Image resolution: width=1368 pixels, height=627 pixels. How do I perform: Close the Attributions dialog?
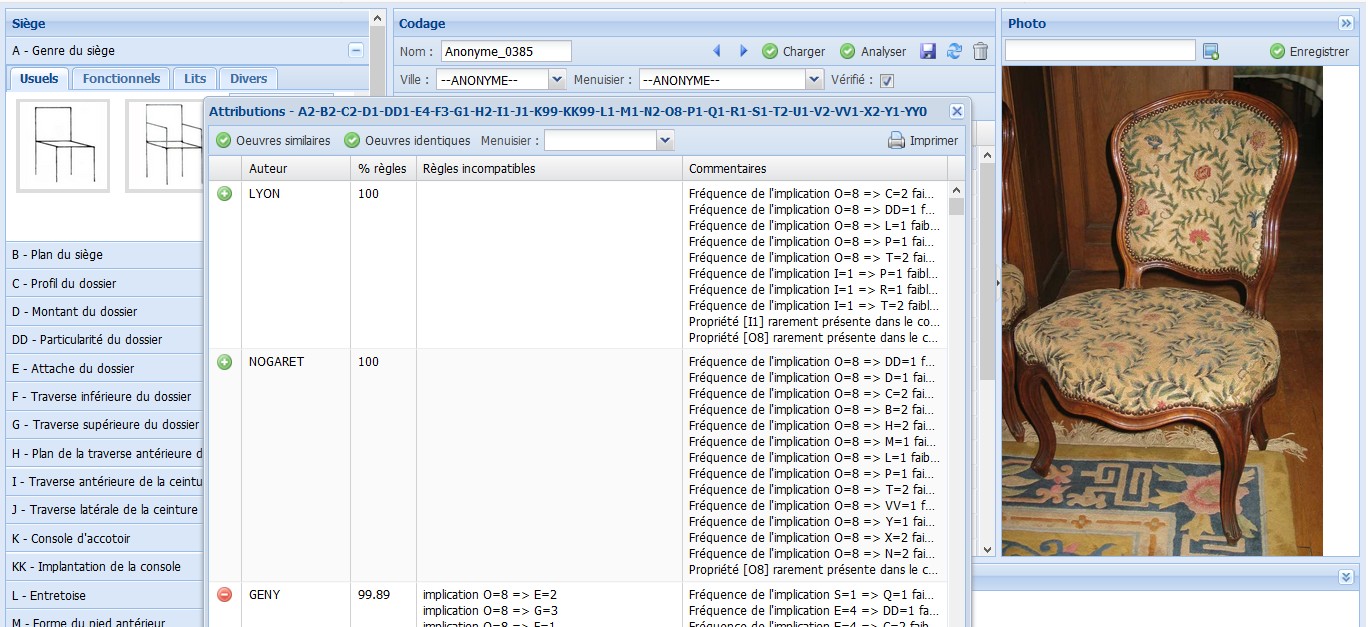(x=957, y=112)
